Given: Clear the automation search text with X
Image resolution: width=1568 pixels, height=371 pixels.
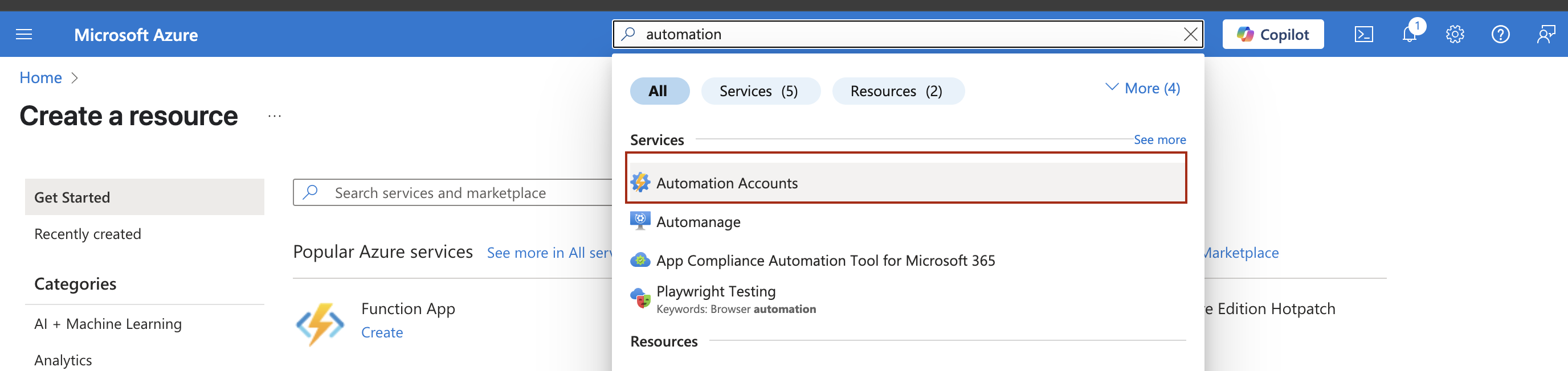Looking at the screenshot, I should (1190, 34).
